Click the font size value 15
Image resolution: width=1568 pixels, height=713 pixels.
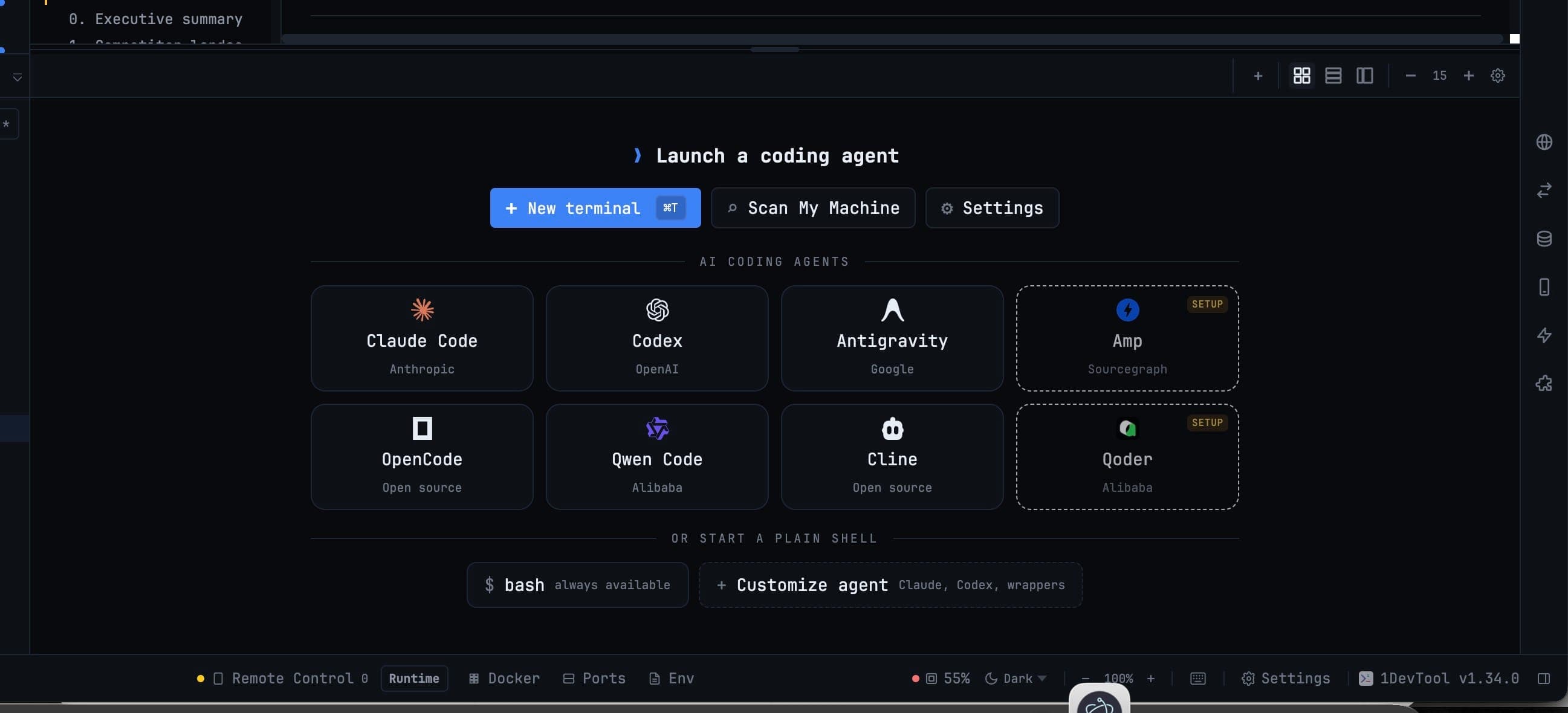click(x=1439, y=76)
